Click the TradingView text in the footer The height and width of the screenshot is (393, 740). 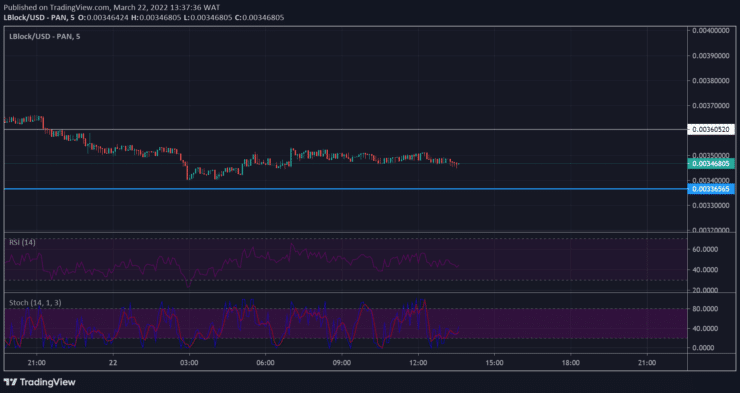(x=47, y=382)
